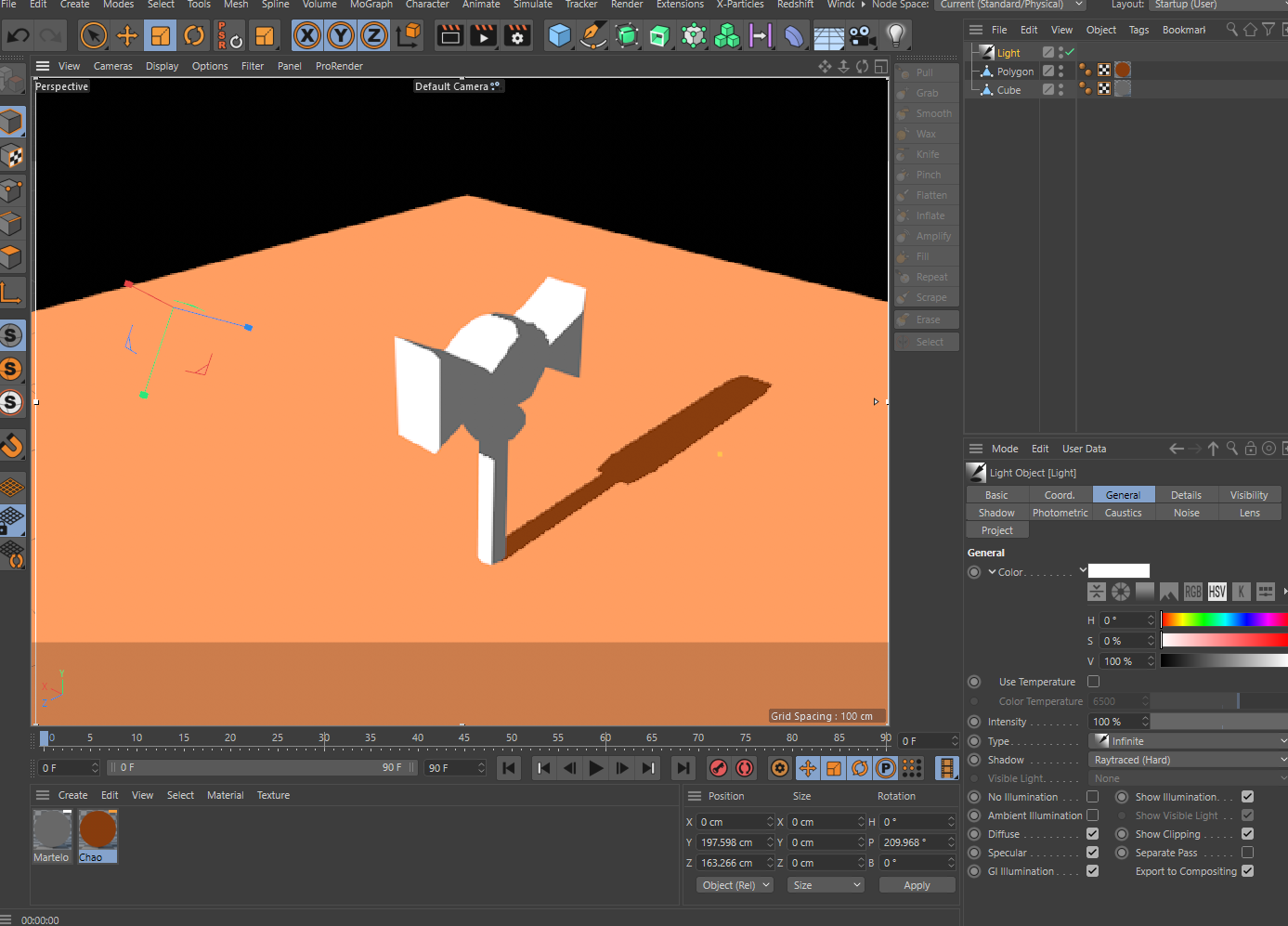Open the MoGraph menu

point(371,5)
